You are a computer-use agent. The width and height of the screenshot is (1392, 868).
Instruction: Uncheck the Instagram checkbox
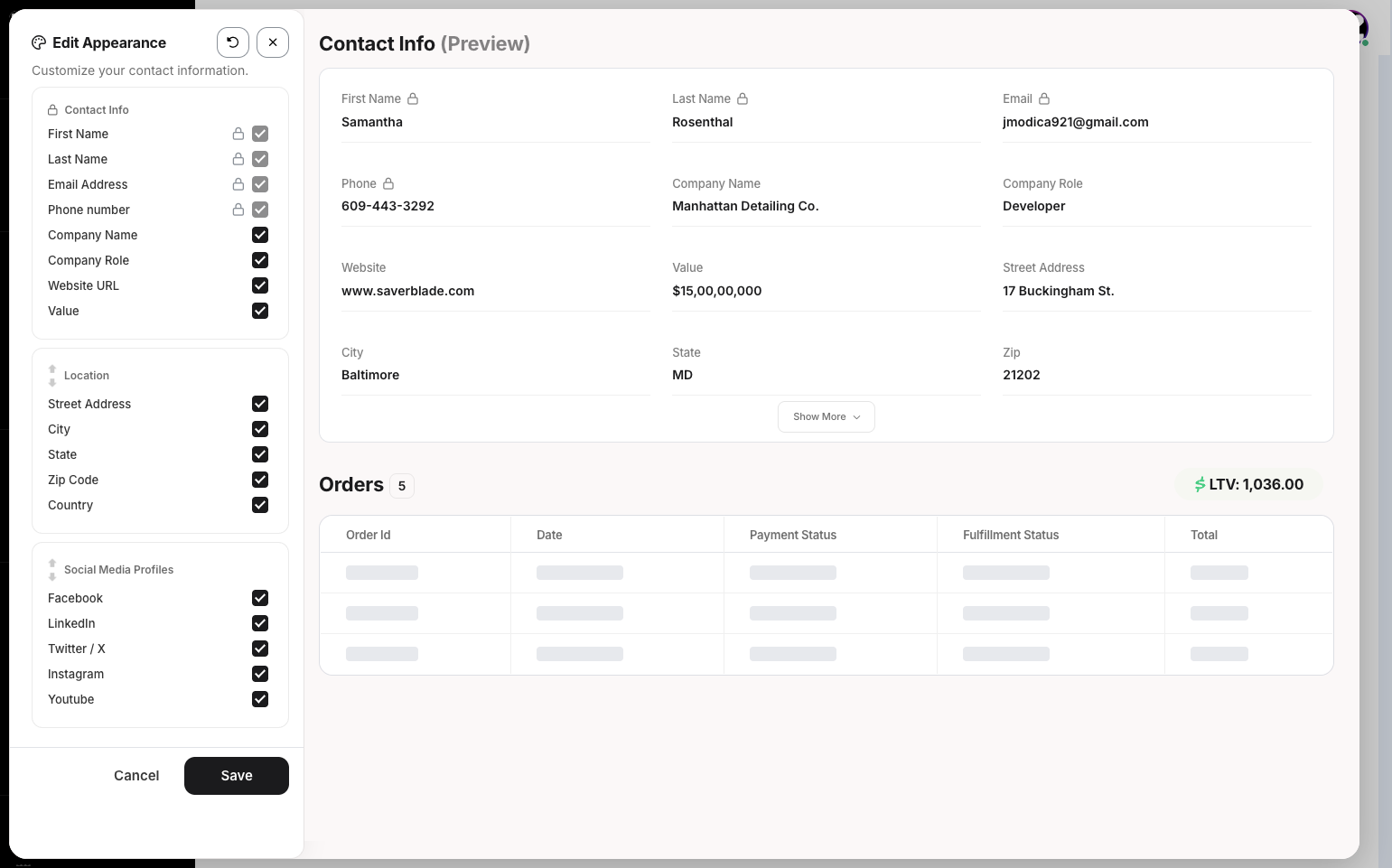click(260, 674)
